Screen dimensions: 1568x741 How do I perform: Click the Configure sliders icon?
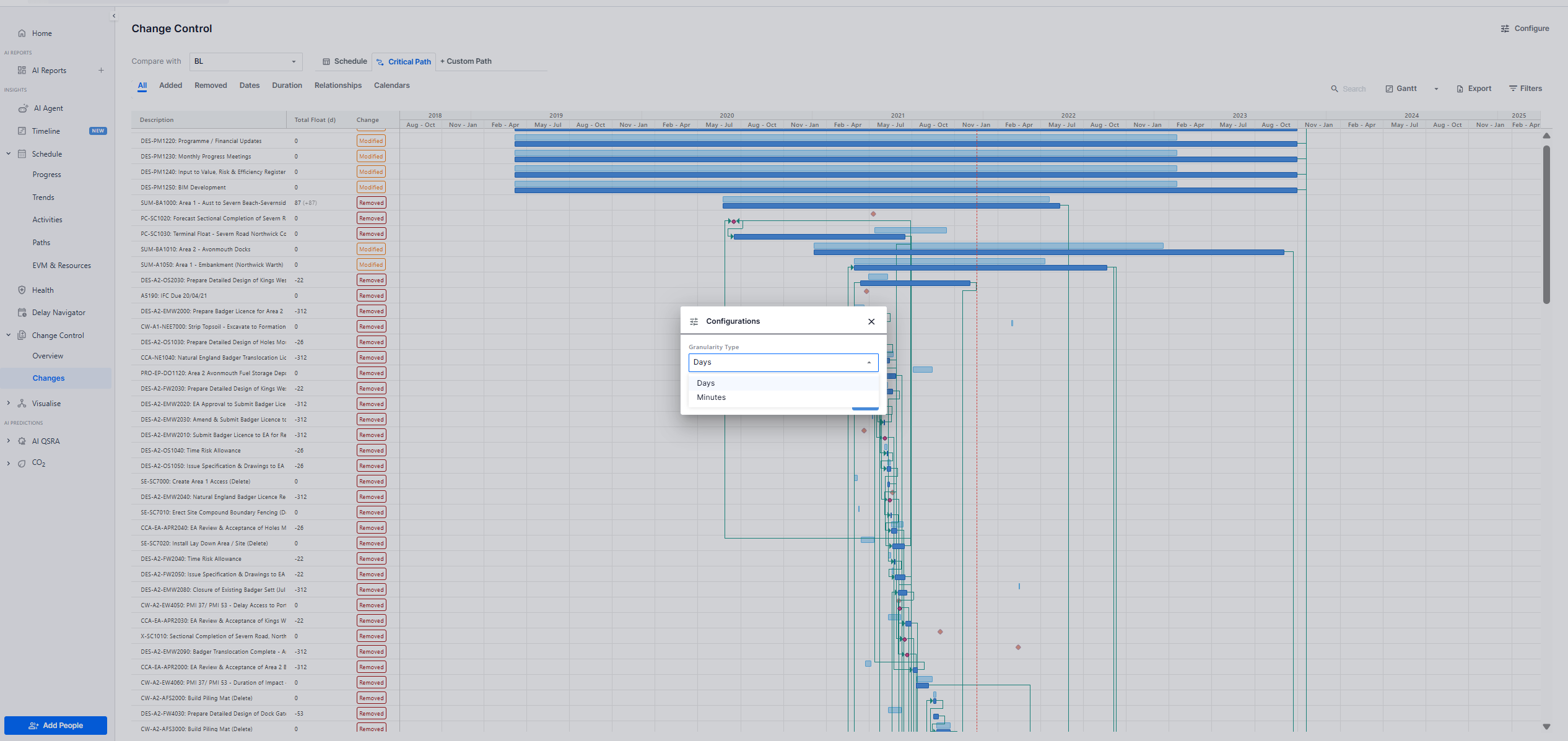click(x=1505, y=28)
